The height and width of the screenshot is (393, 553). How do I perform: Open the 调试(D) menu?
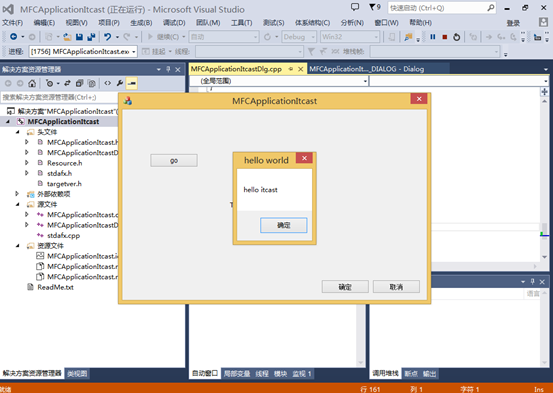[174, 23]
